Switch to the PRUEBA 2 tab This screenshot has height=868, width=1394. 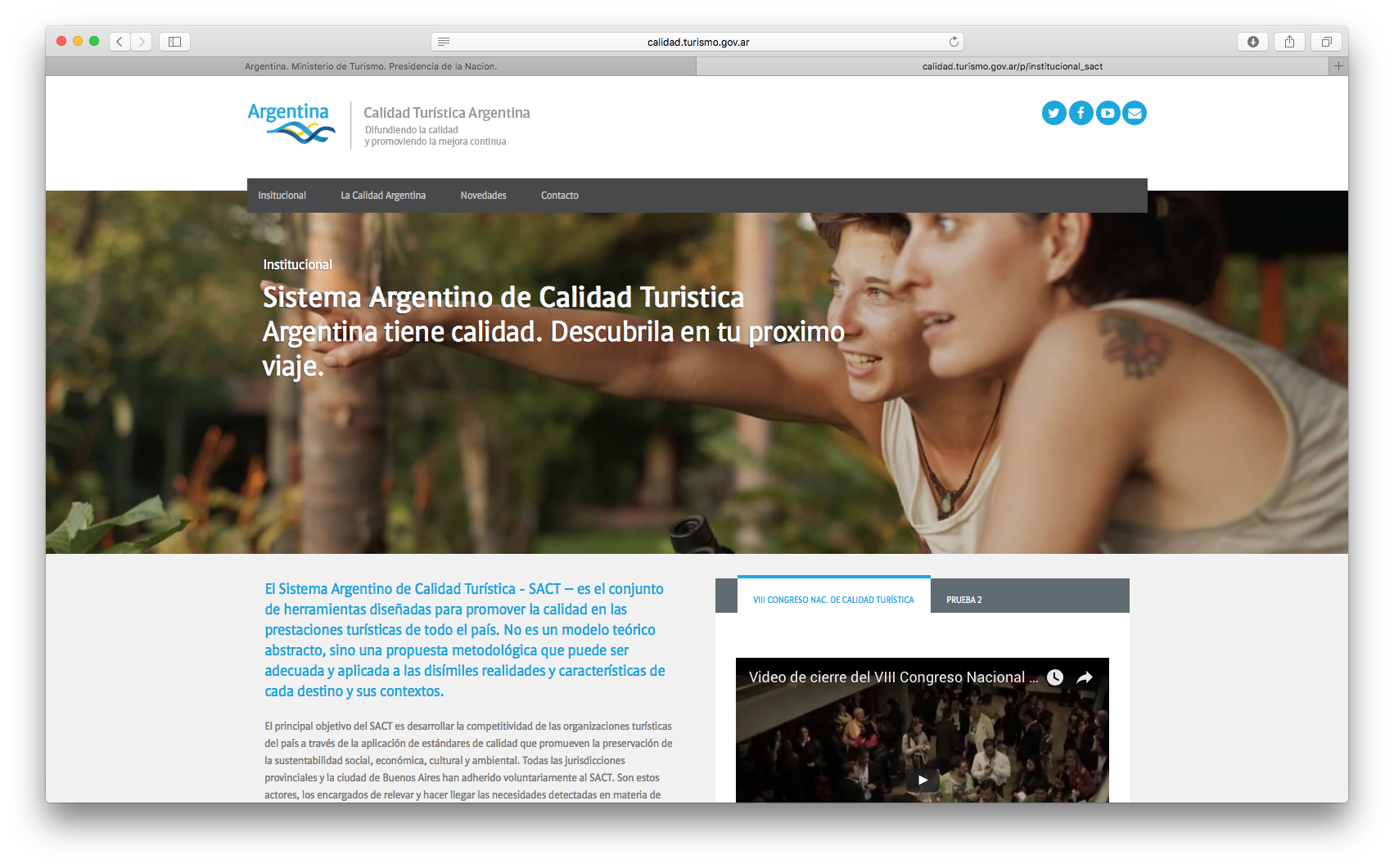963,600
